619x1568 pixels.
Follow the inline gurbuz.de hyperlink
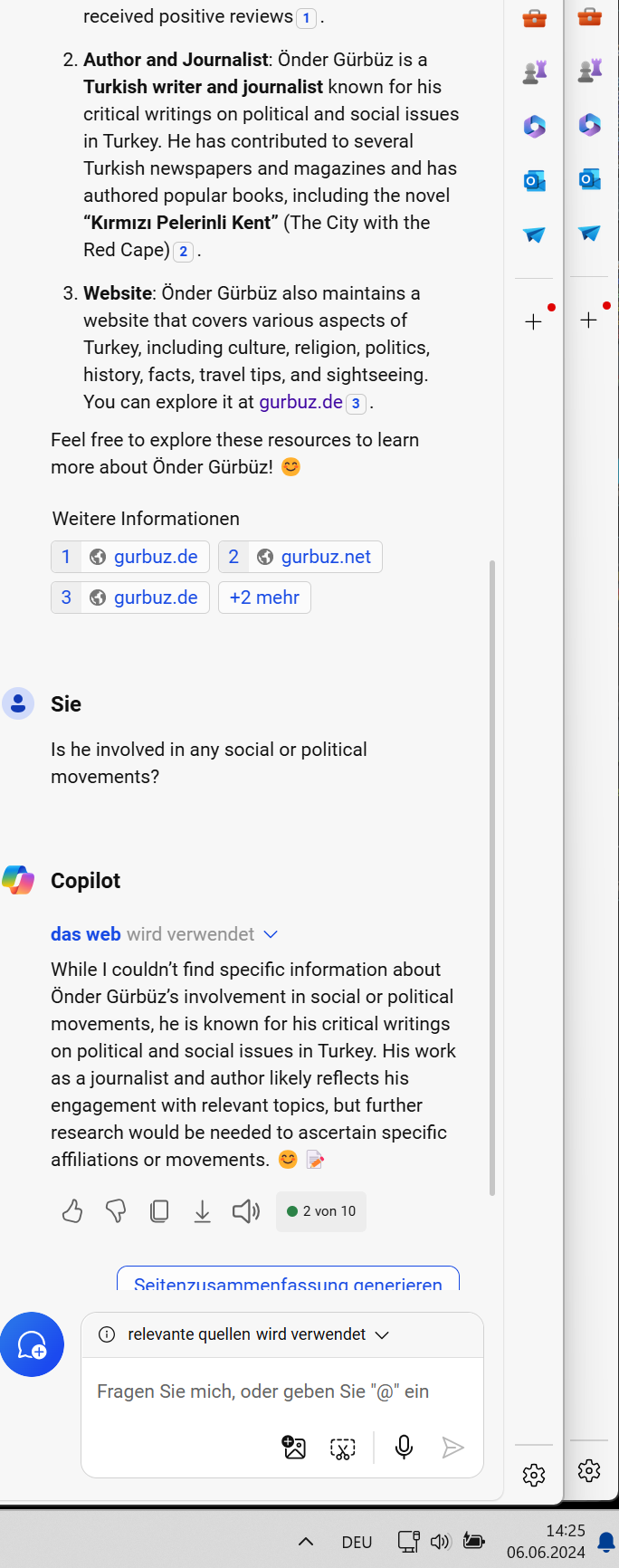pos(300,402)
